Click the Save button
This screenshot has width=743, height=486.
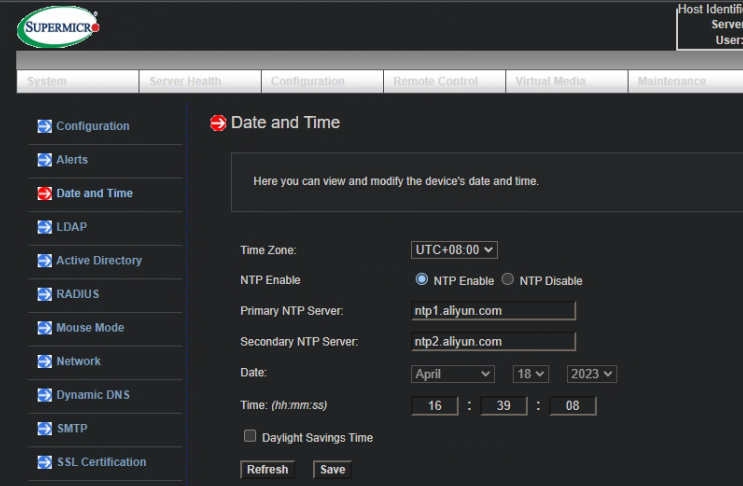[332, 469]
